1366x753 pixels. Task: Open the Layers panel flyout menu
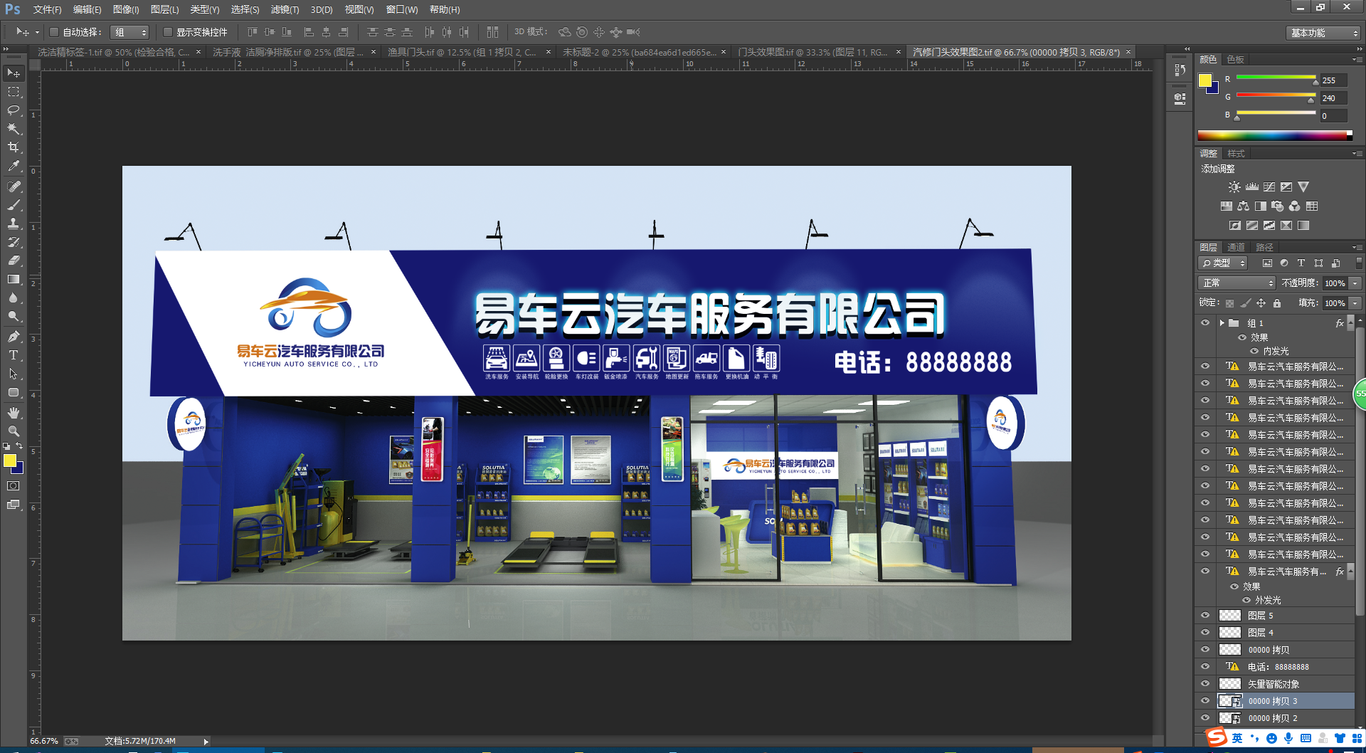(x=1356, y=247)
